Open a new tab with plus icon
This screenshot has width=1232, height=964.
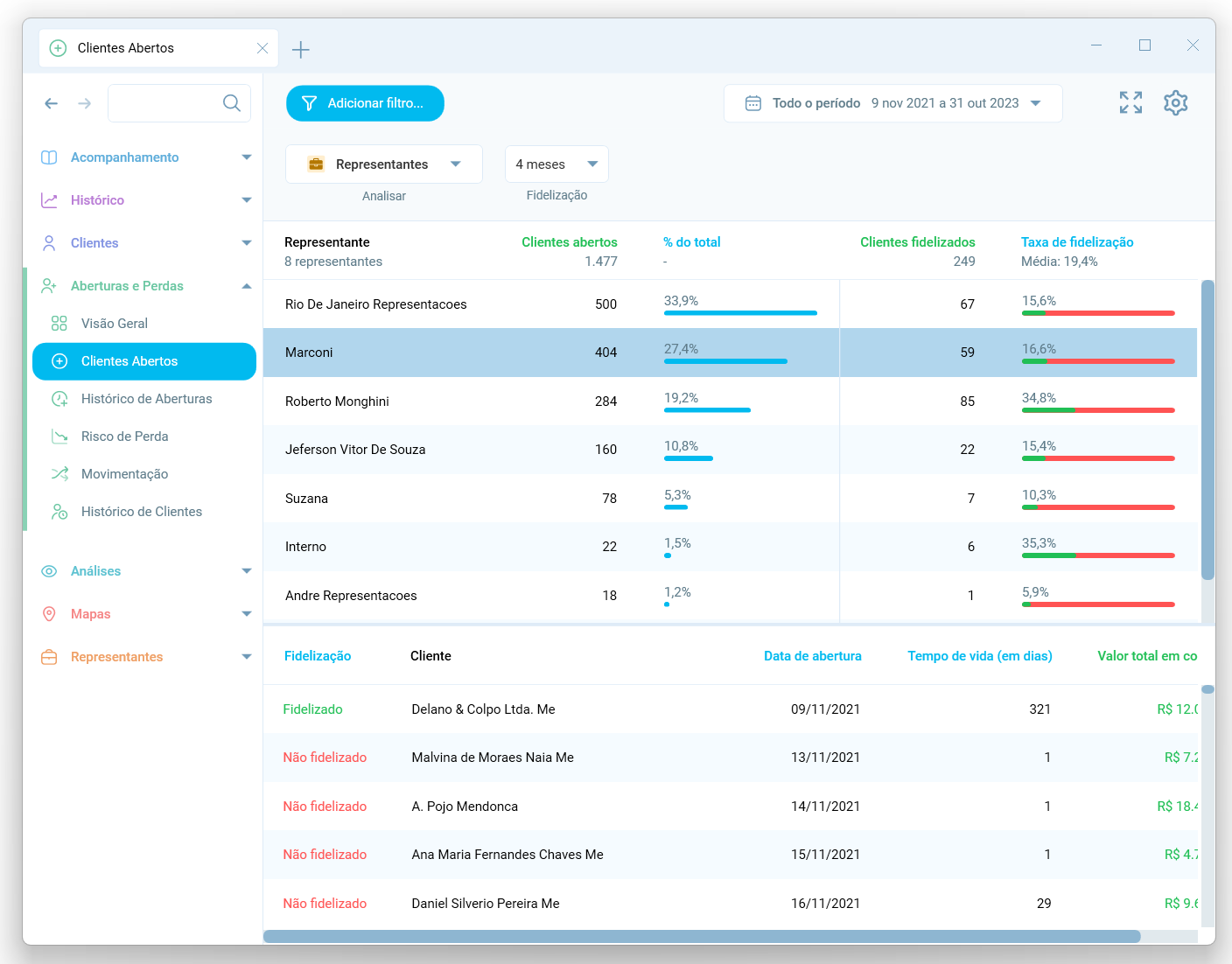[301, 50]
